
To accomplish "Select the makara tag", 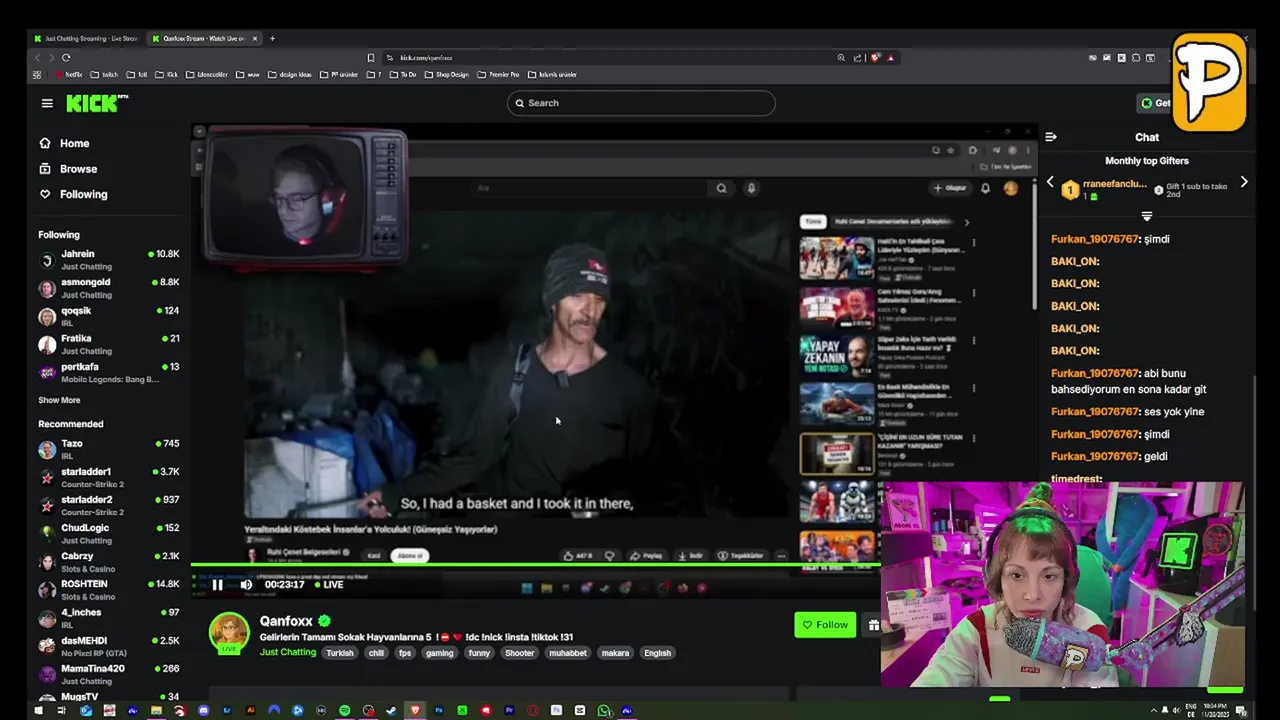I will [x=615, y=653].
